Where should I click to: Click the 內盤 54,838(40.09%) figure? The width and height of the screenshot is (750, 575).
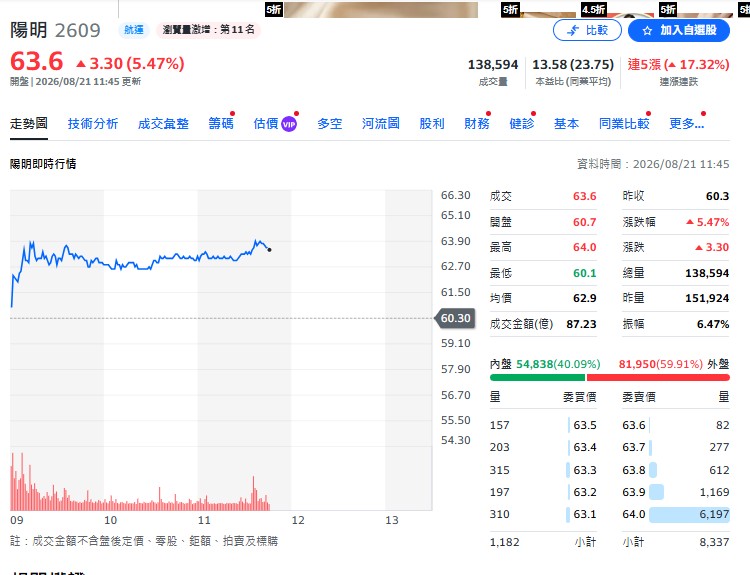(x=558, y=365)
